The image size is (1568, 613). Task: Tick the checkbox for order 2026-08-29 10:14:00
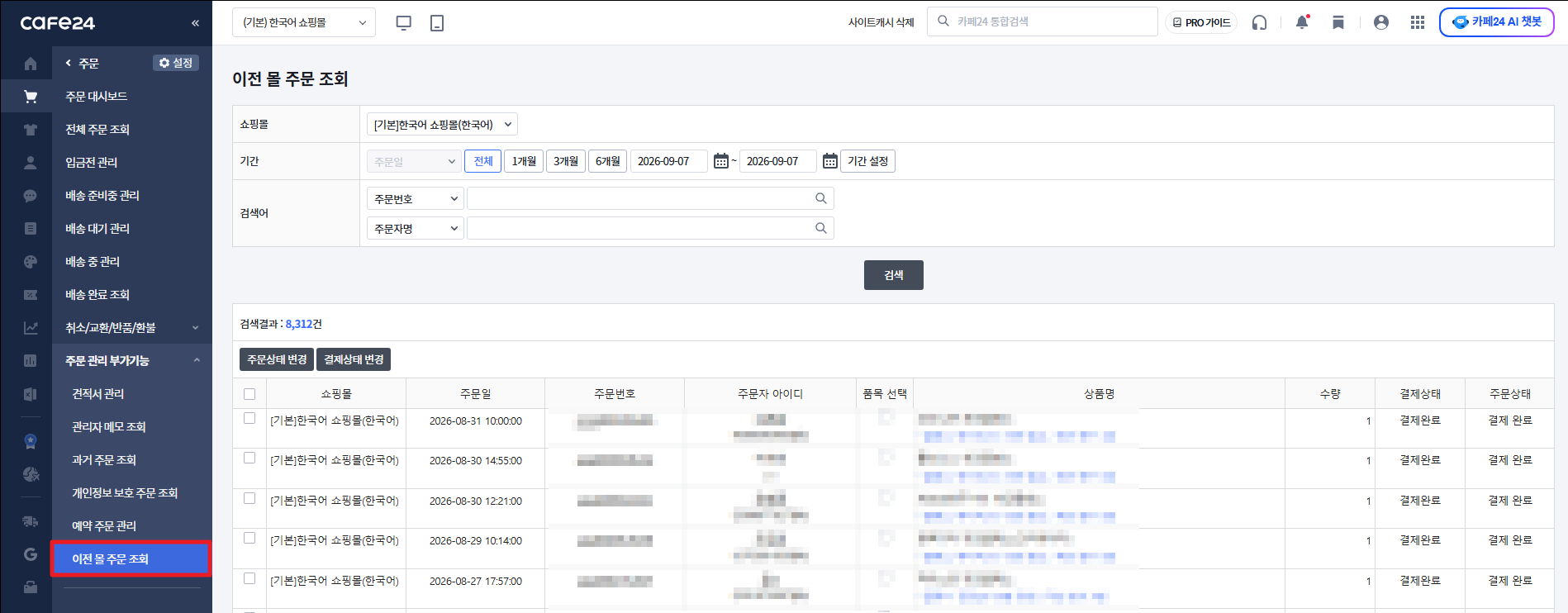coord(249,538)
